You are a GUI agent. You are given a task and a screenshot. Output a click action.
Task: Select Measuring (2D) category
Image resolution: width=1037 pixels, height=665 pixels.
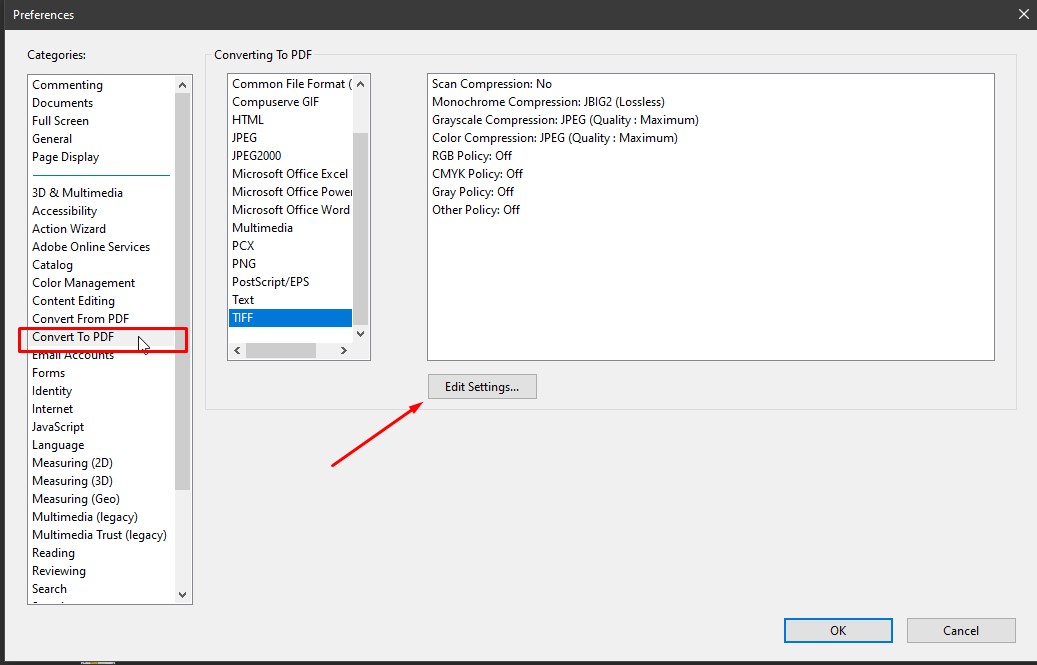72,463
